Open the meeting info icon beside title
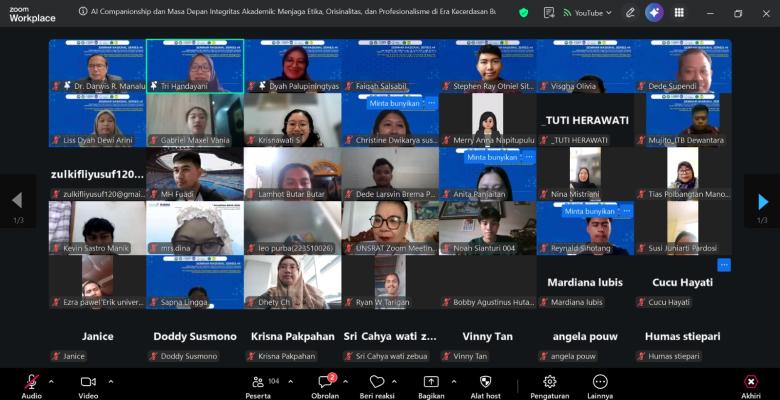Image resolution: width=780 pixels, height=400 pixels. (x=83, y=11)
